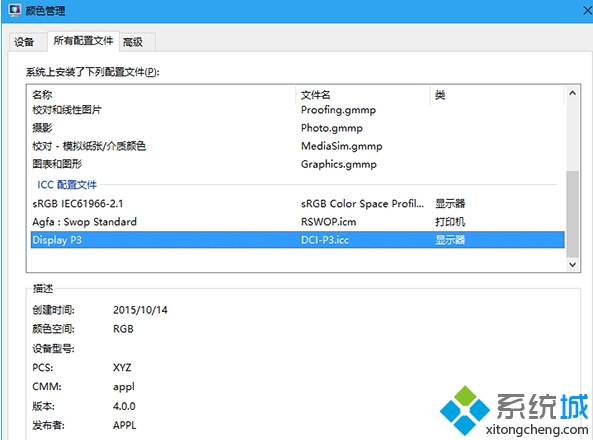Click the DCI-P3.icc file name
The image size is (593, 440).
pyautogui.click(x=325, y=240)
